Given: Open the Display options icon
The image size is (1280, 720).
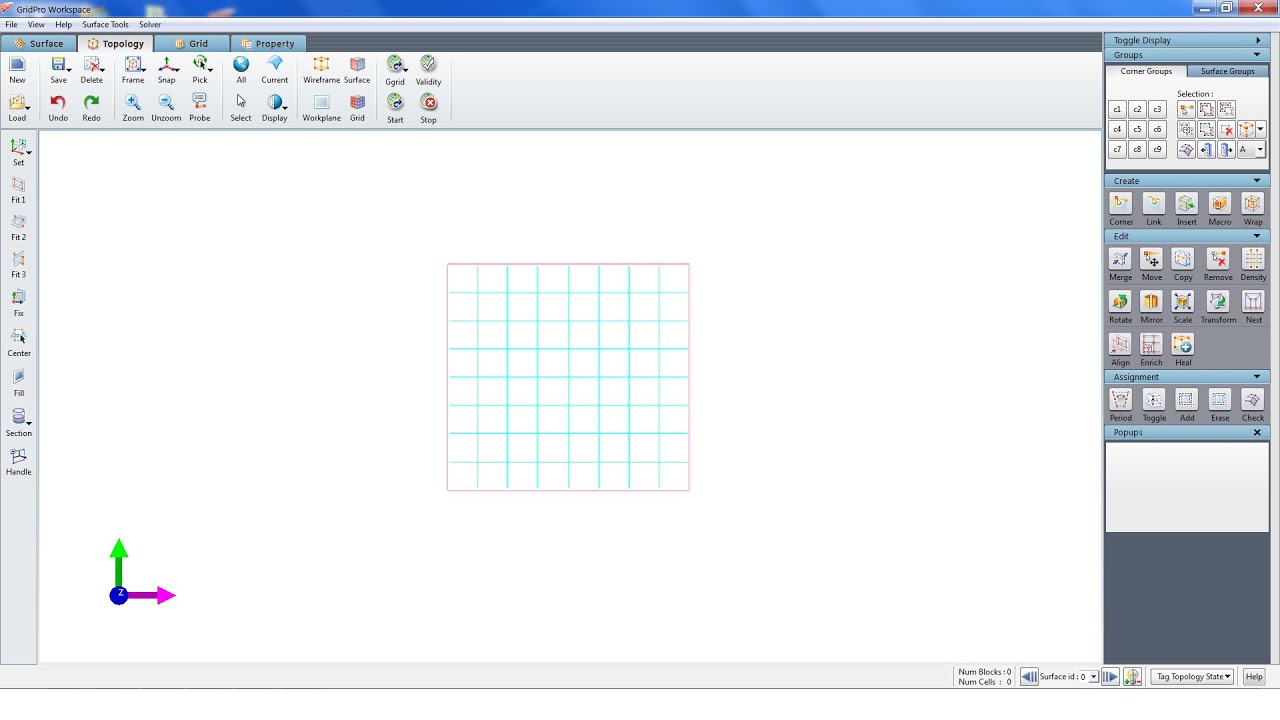Looking at the screenshot, I should tap(275, 102).
